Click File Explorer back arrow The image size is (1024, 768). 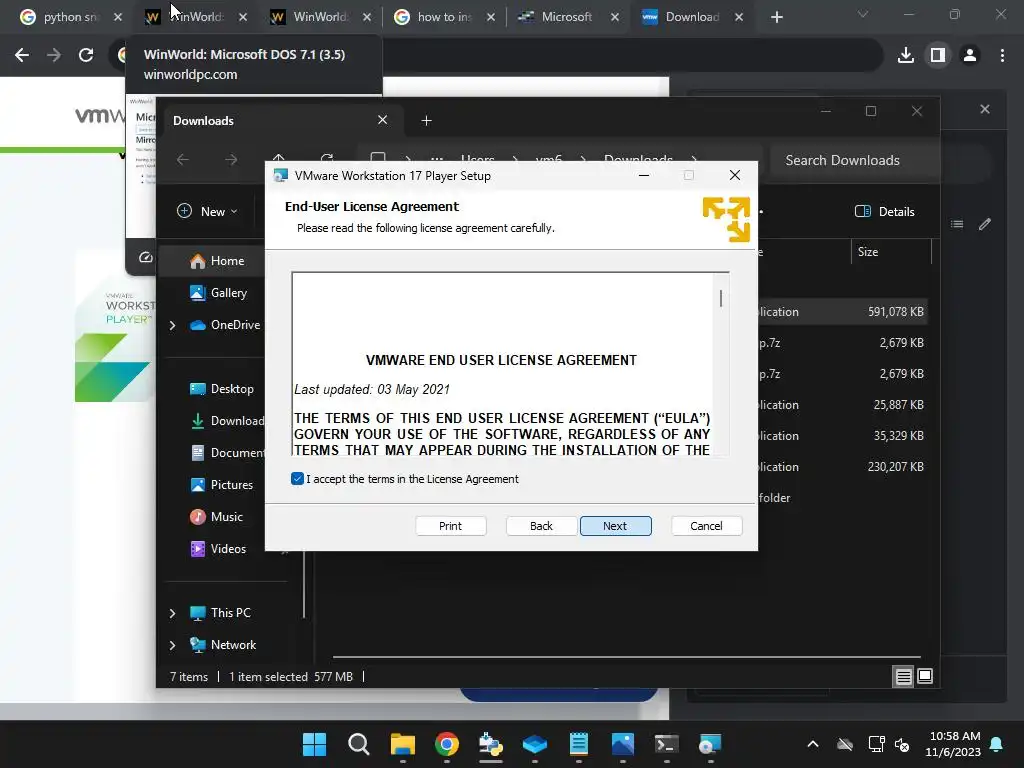(x=183, y=159)
